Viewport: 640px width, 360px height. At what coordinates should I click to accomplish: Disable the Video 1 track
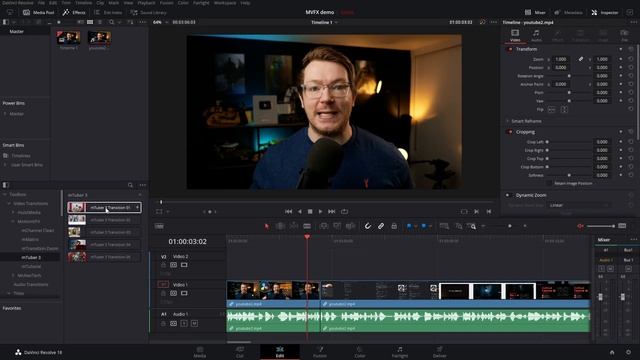click(x=184, y=293)
